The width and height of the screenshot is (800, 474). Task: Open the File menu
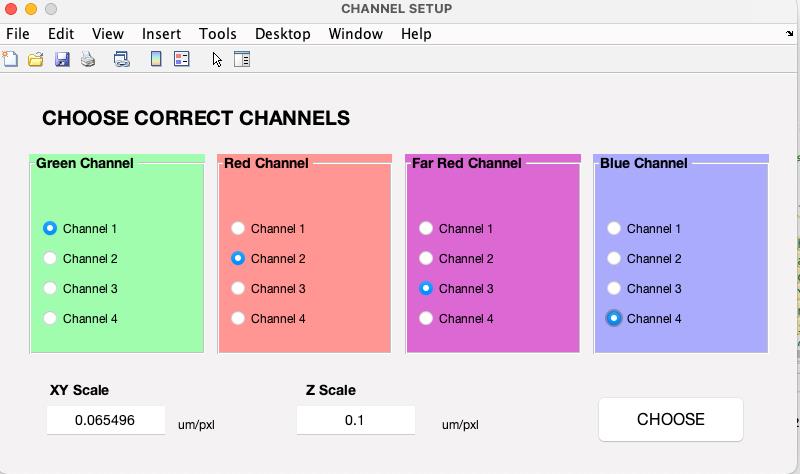pos(18,34)
